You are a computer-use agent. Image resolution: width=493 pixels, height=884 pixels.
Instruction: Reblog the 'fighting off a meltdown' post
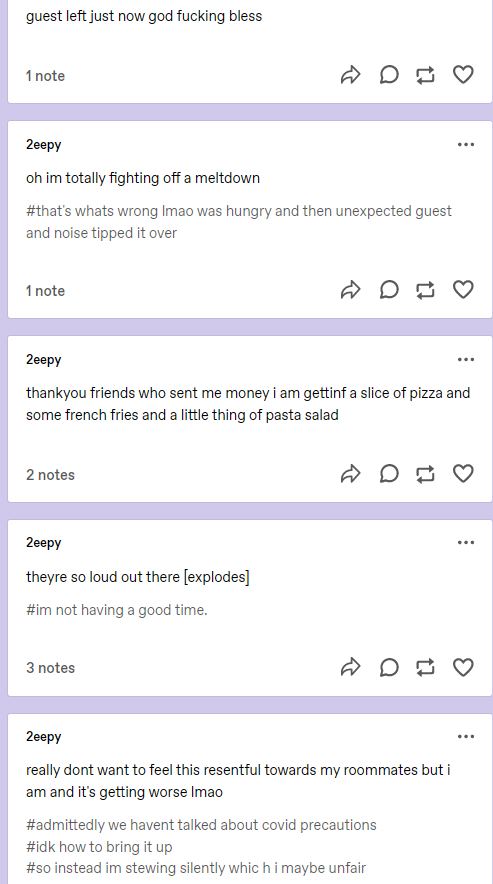pos(425,290)
